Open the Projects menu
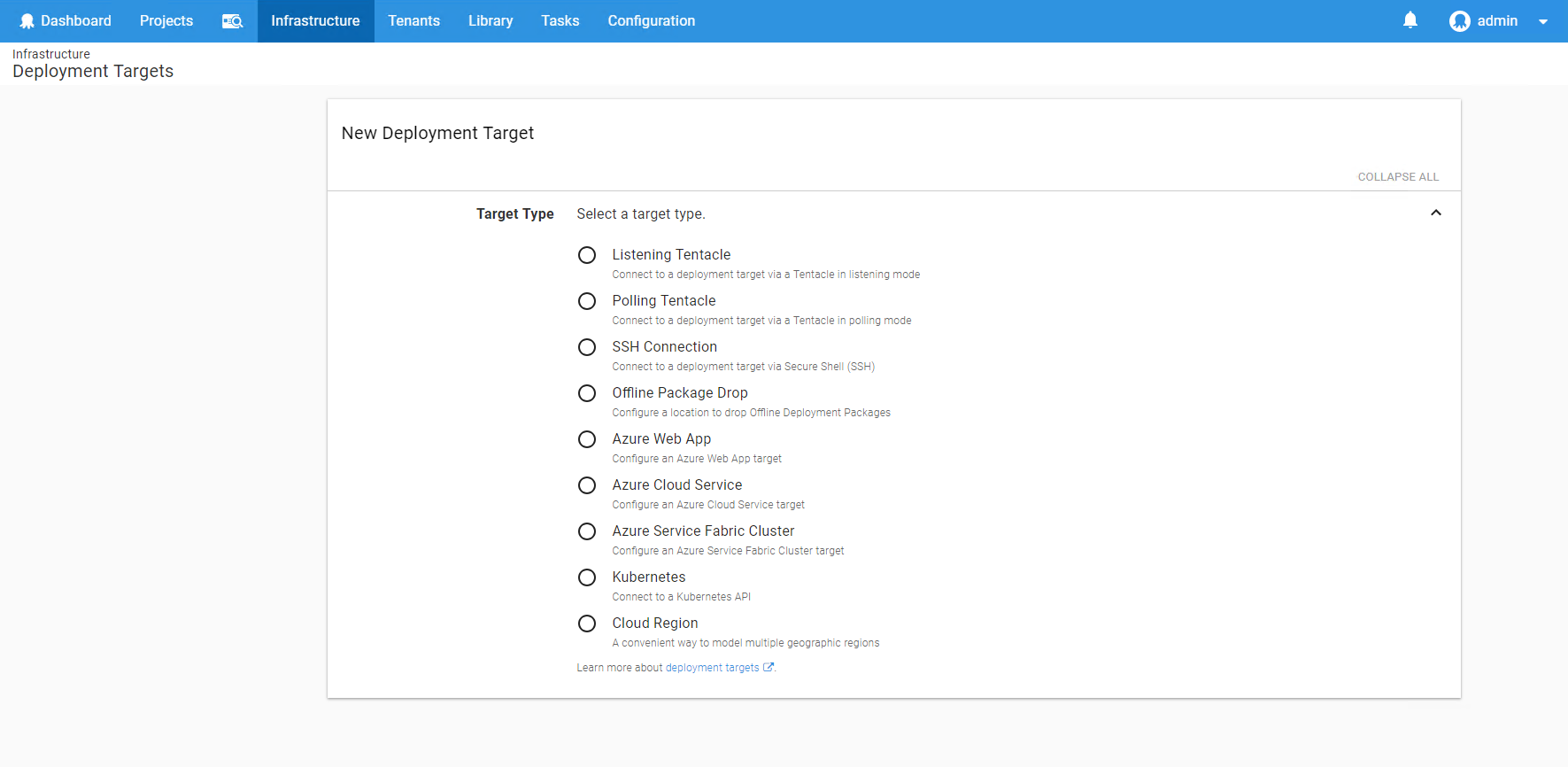Screen dimensions: 1568x767 [166, 21]
